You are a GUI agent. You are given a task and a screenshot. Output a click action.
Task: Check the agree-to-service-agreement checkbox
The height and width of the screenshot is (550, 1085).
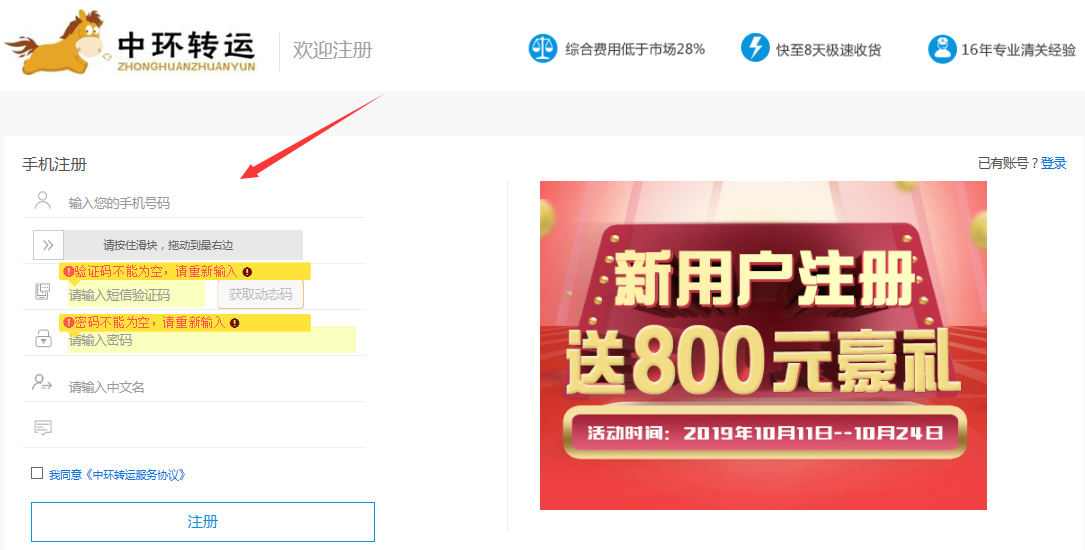(37, 473)
